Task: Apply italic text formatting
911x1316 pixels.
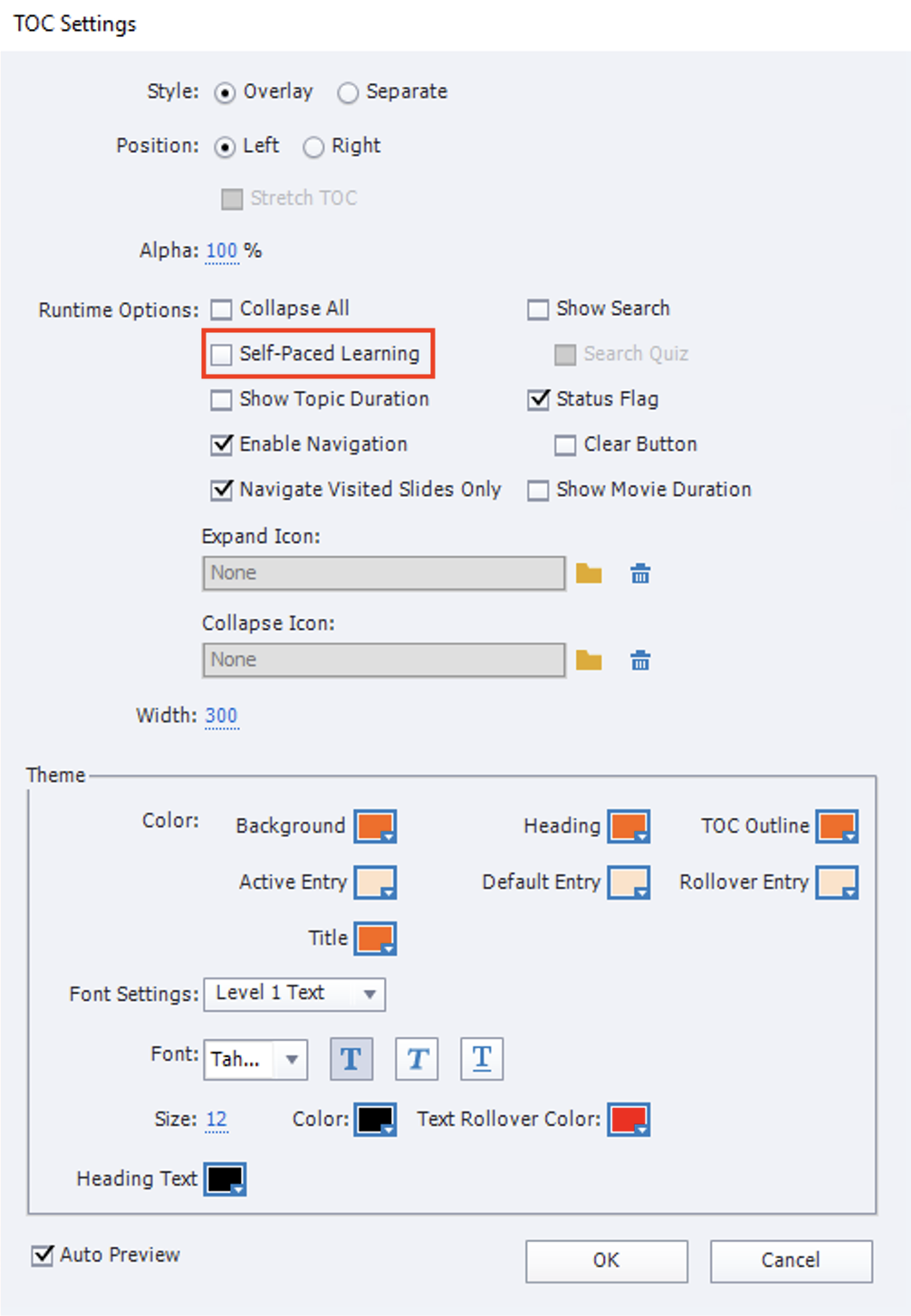Action: [x=416, y=1057]
